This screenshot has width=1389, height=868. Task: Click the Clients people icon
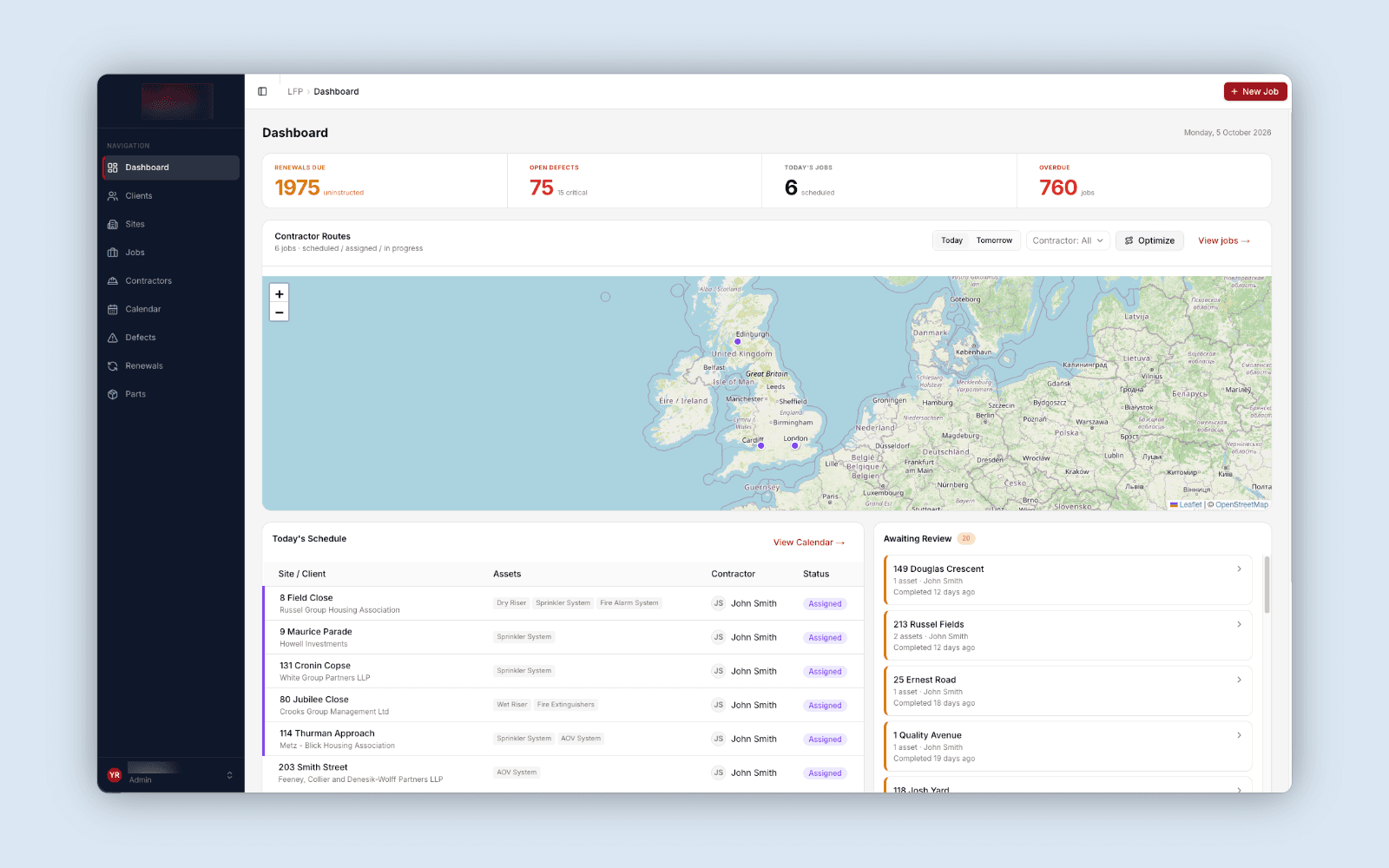(113, 196)
